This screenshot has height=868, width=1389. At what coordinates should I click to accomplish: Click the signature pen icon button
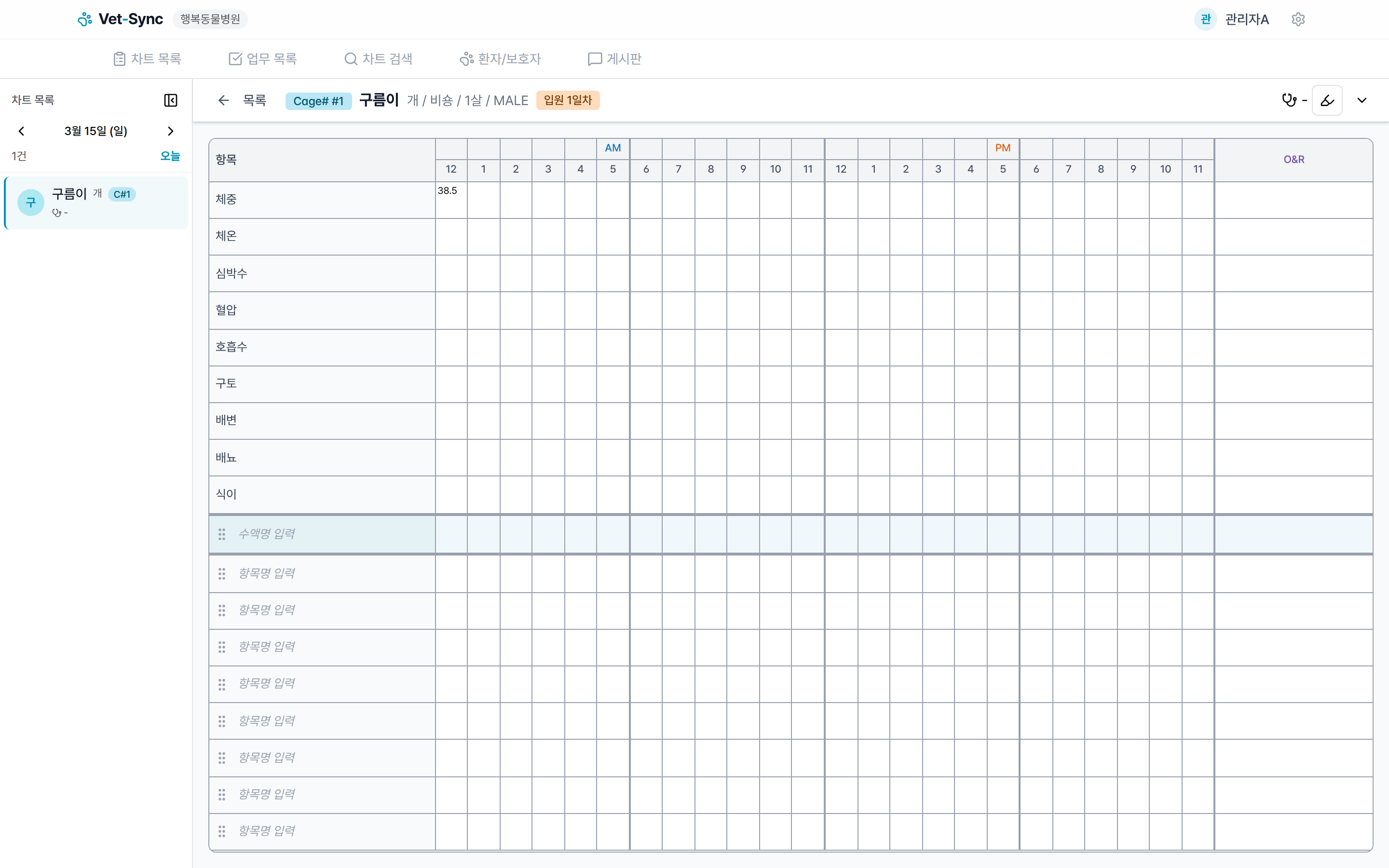pos(1327,100)
